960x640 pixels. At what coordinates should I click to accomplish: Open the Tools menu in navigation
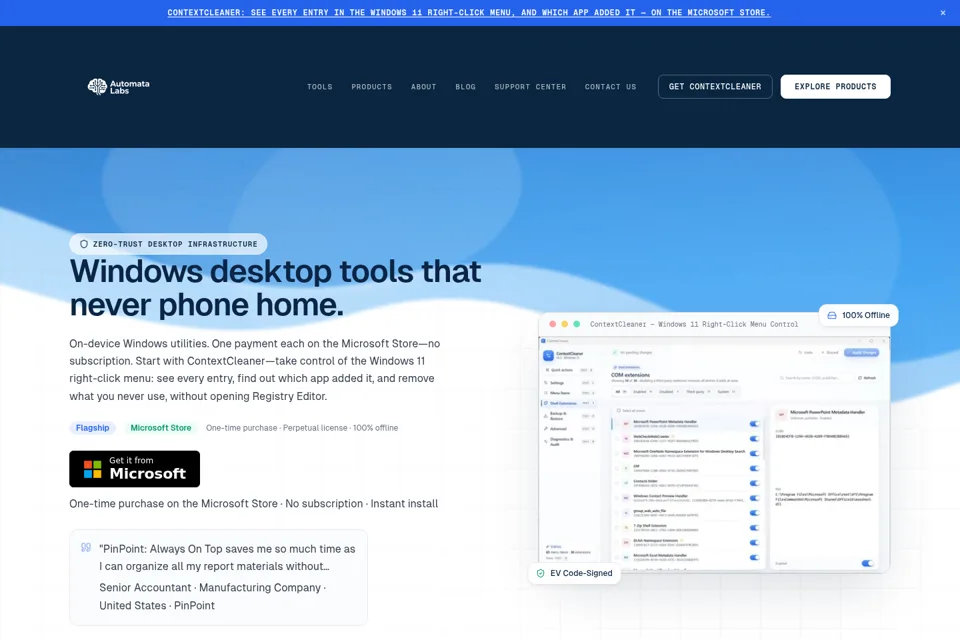point(320,87)
